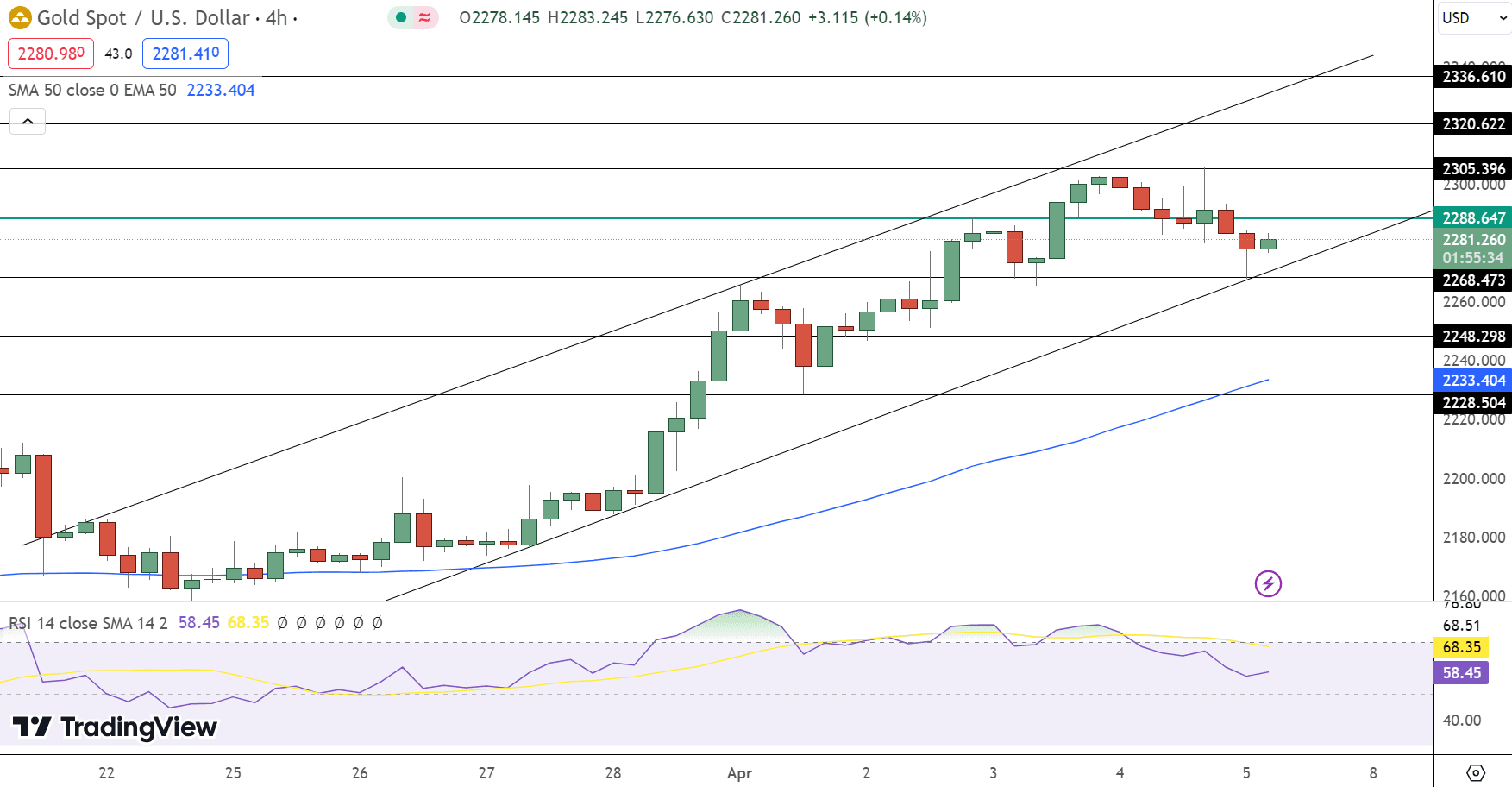The height and width of the screenshot is (787, 1512).
Task: Click the blue 2233.404 EMA axis label
Action: point(1473,381)
